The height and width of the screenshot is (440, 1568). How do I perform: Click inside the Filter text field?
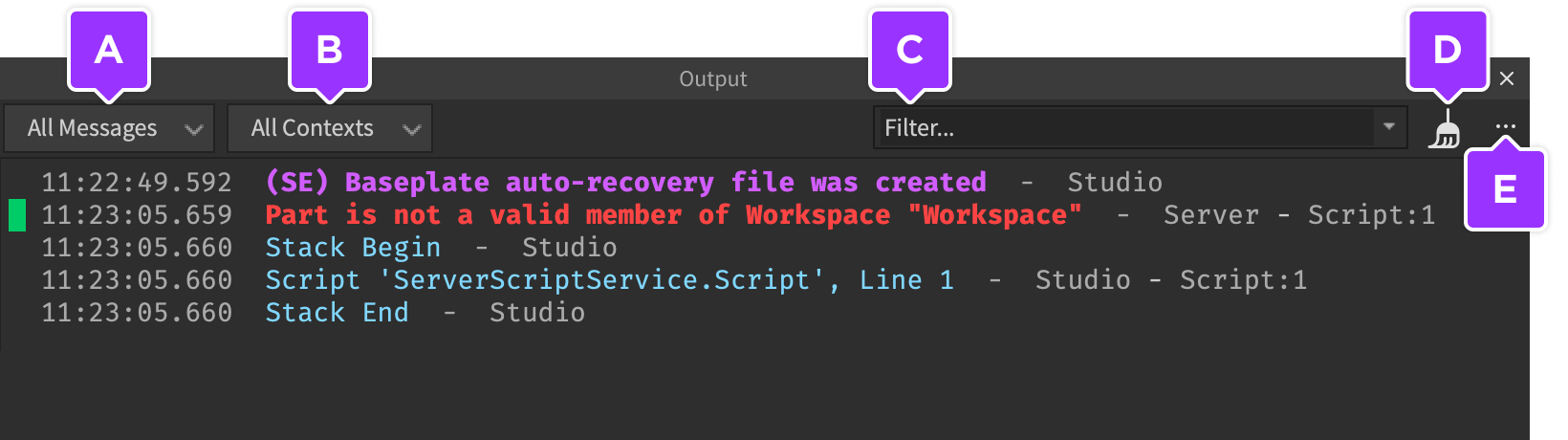[1124, 127]
